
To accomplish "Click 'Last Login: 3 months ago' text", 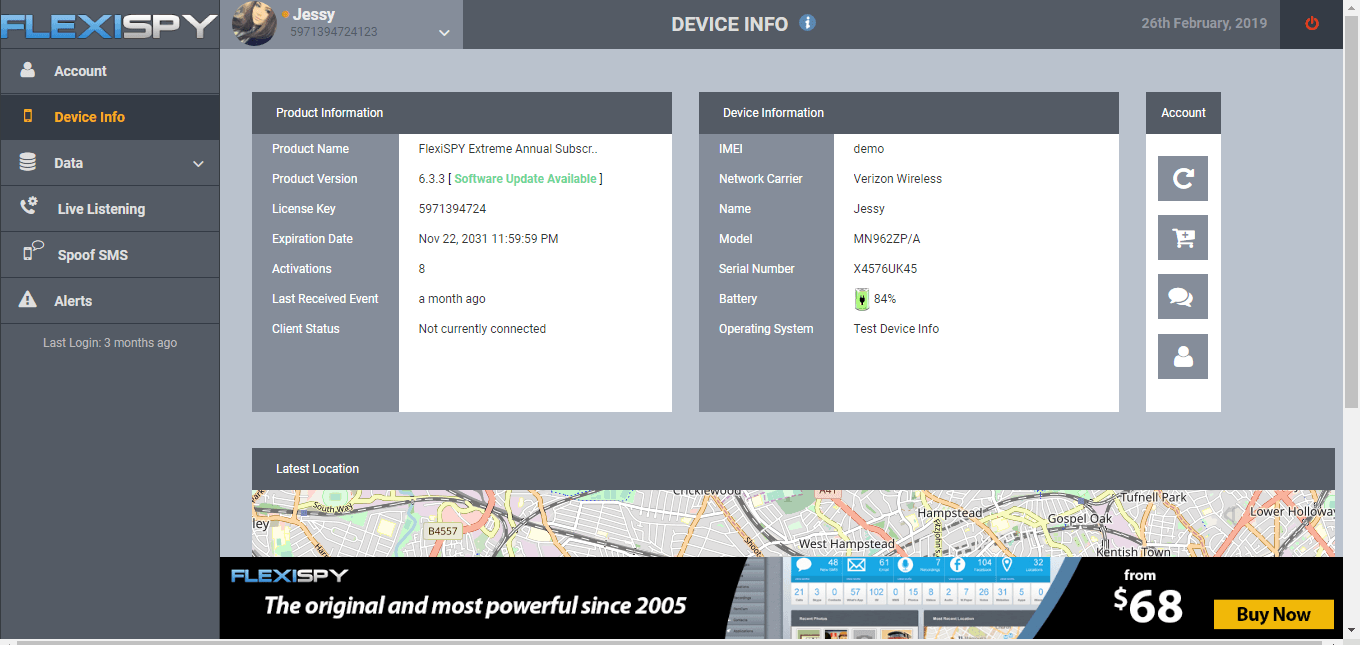I will pos(110,343).
